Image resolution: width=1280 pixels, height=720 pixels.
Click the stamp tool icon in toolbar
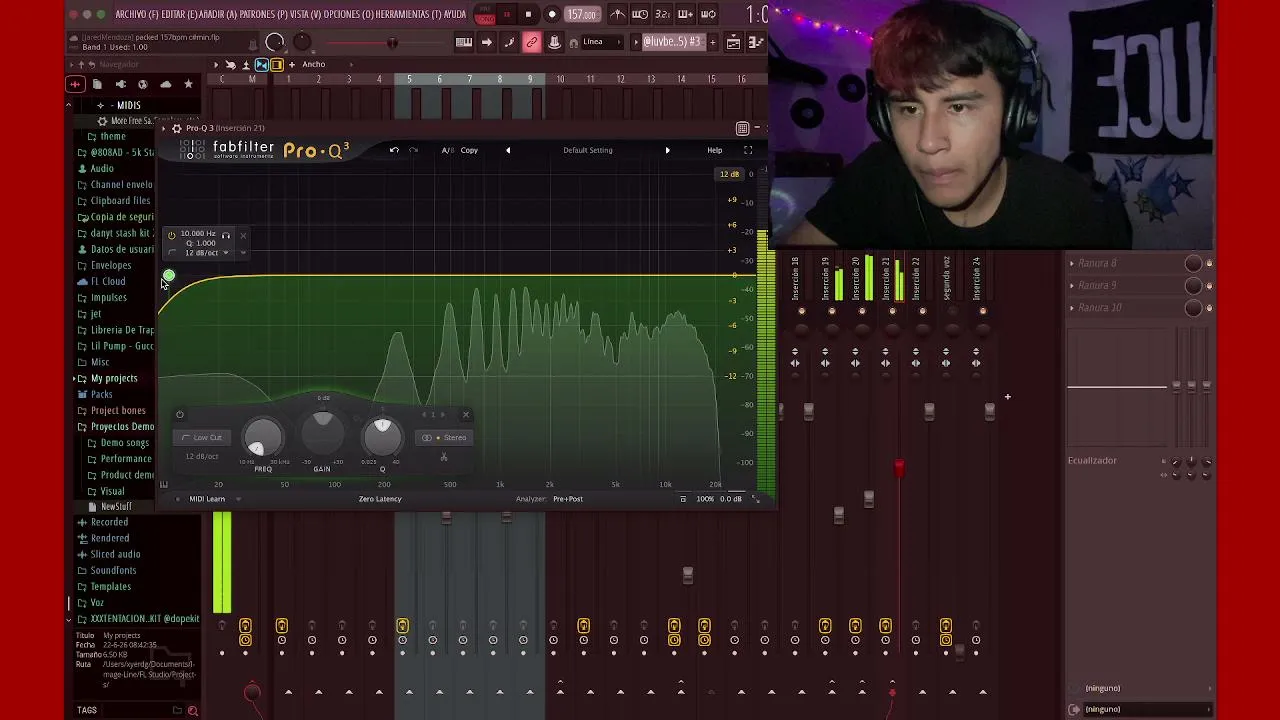click(553, 42)
